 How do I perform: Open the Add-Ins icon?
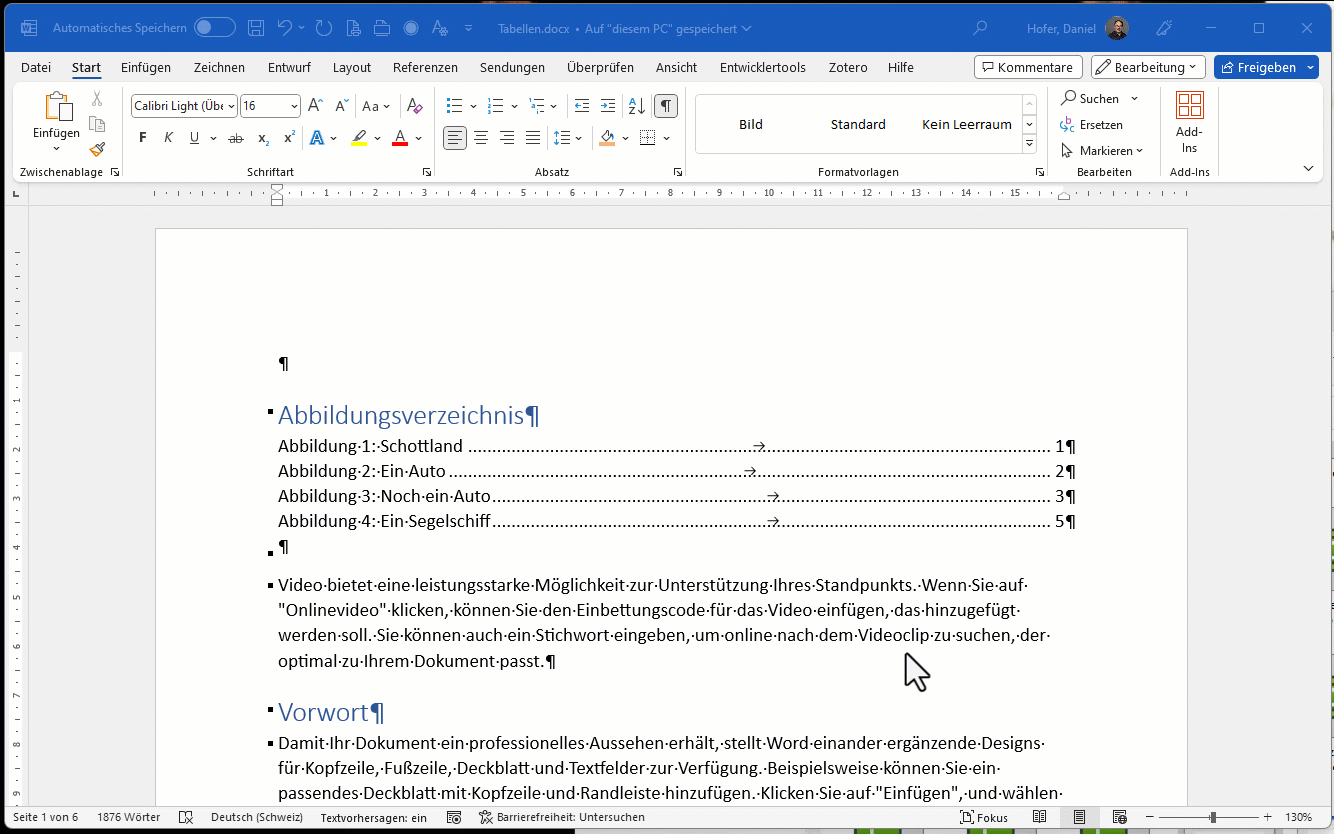tap(1189, 122)
